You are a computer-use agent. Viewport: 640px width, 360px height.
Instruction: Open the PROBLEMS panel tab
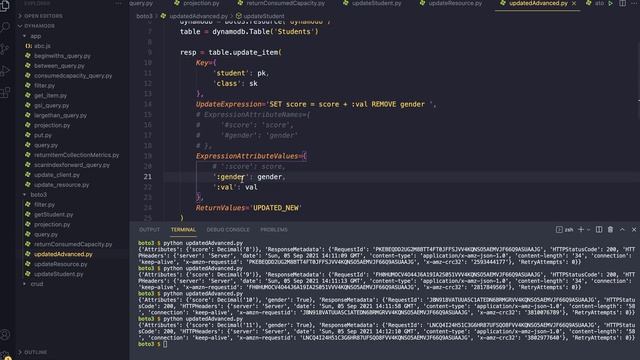tap(274, 230)
